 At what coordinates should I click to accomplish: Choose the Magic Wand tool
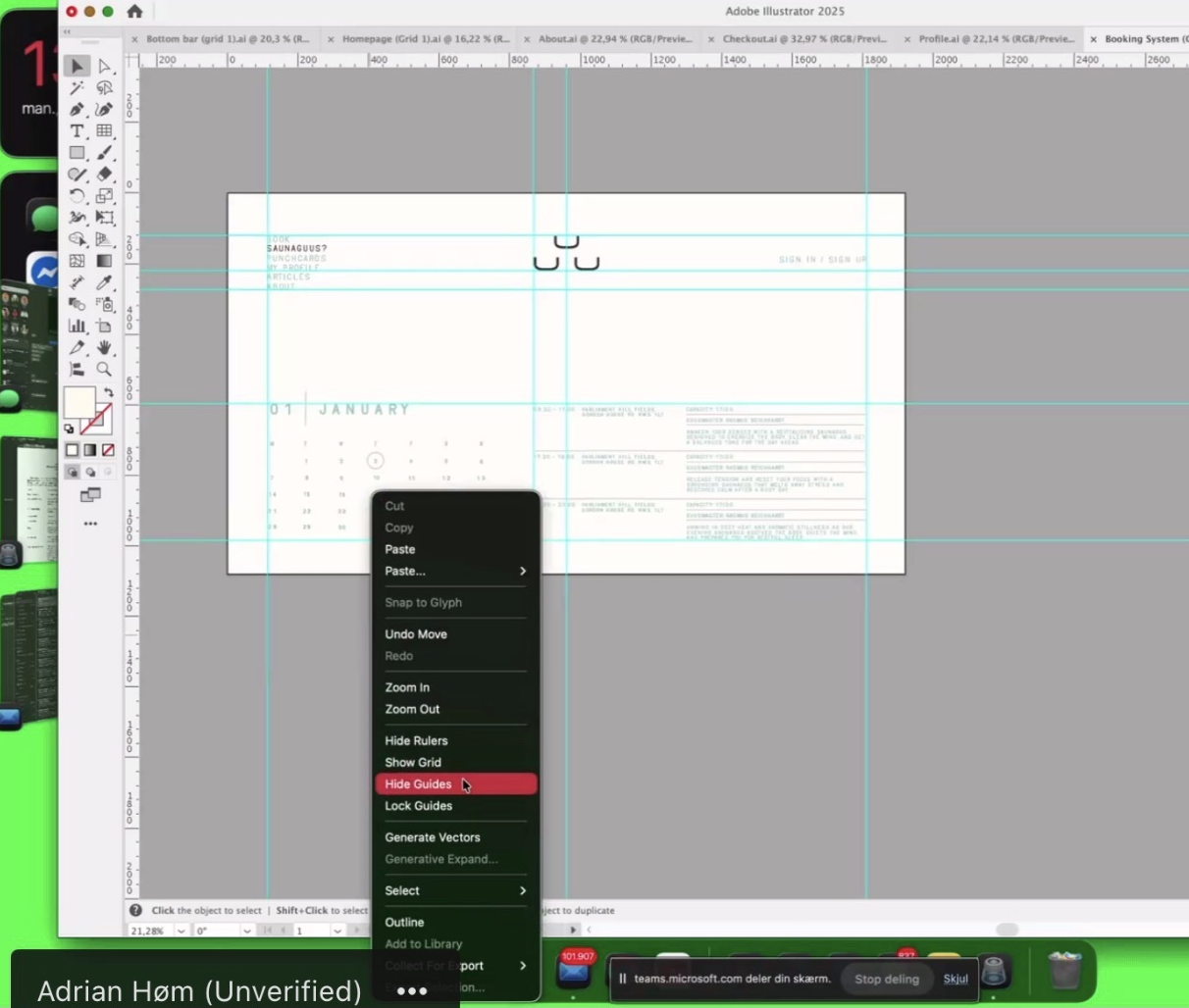(x=78, y=88)
